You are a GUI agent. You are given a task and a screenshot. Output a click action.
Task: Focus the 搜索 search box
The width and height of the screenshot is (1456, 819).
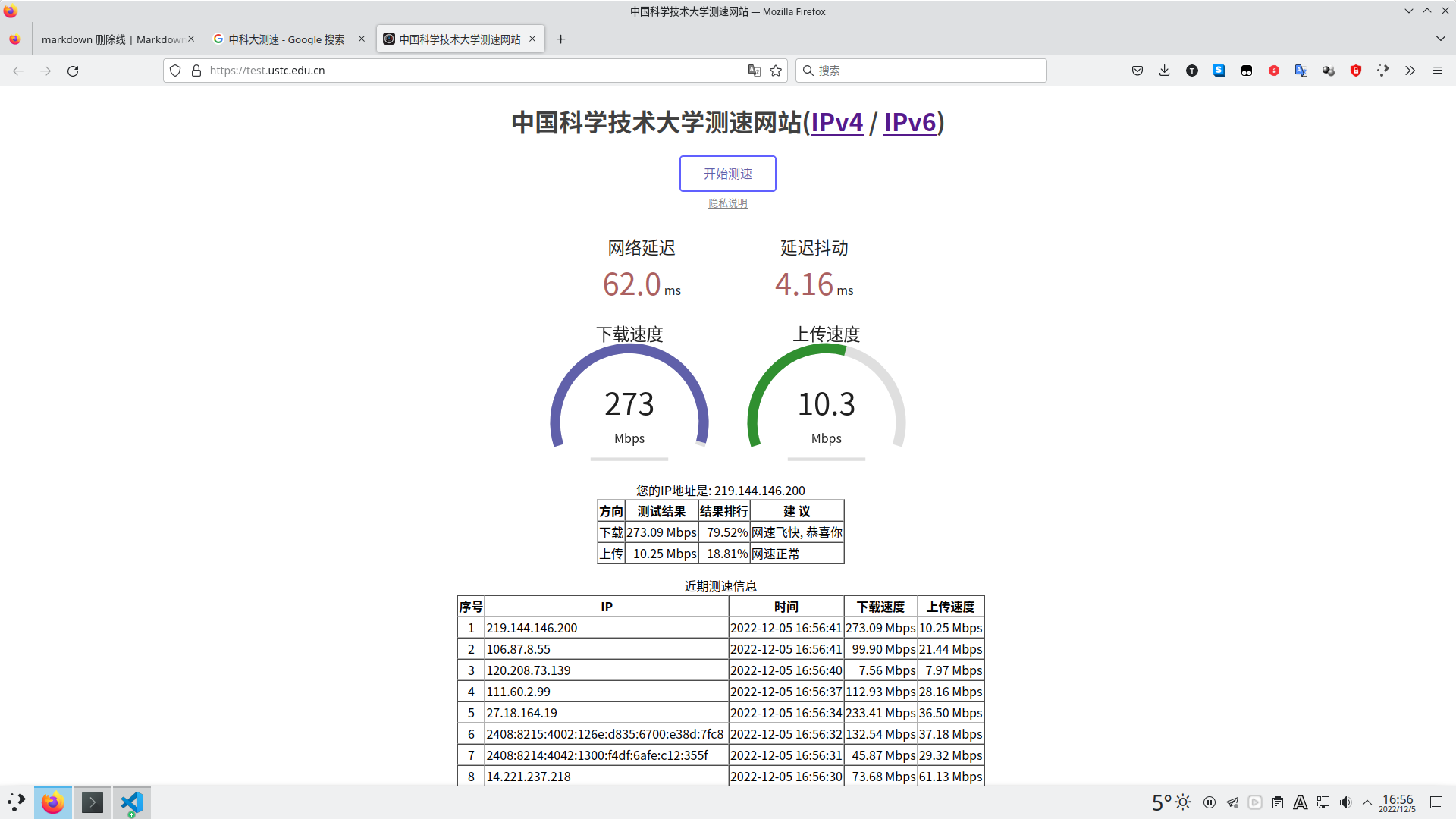point(921,71)
